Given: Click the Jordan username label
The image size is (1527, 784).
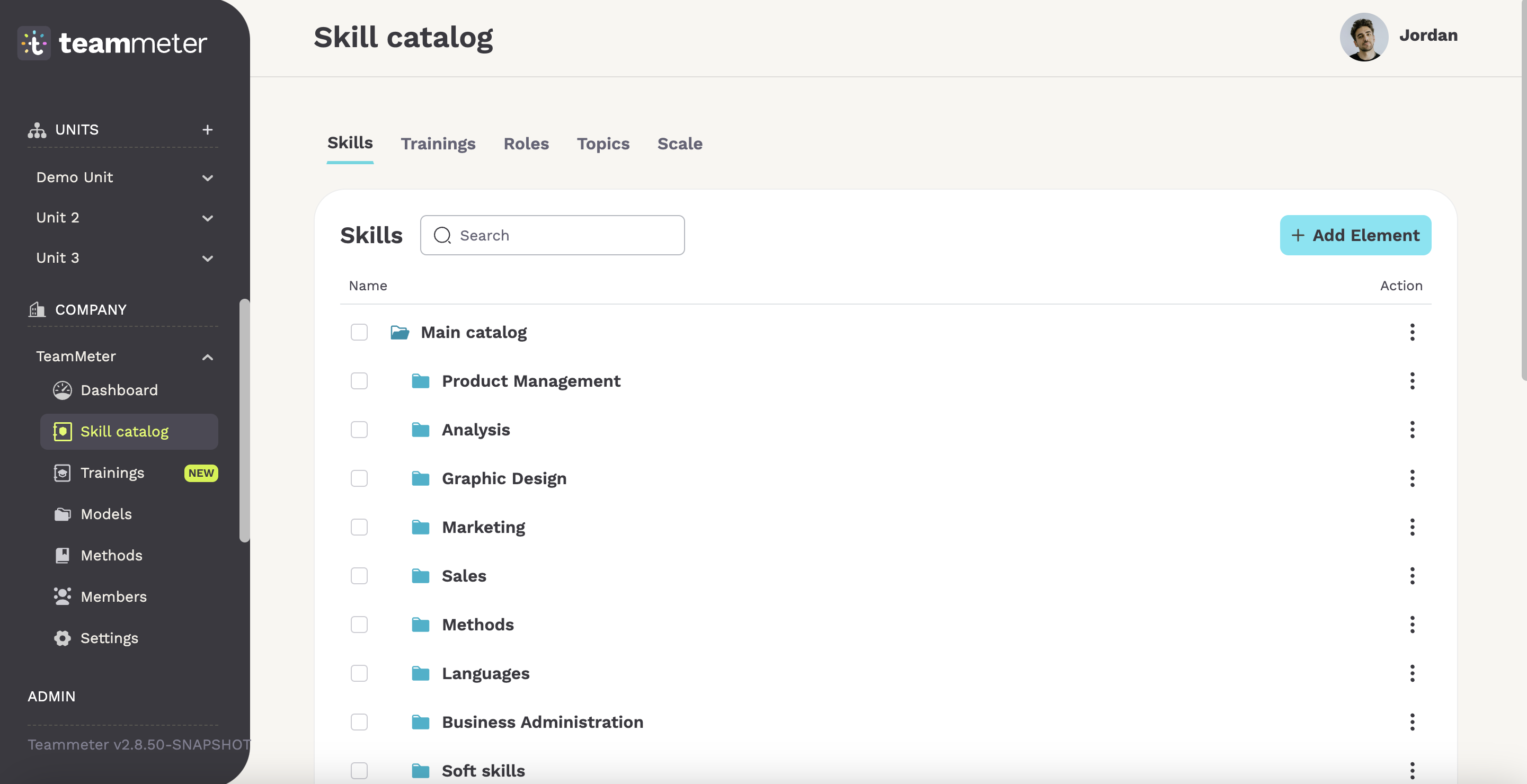Looking at the screenshot, I should pos(1428,35).
